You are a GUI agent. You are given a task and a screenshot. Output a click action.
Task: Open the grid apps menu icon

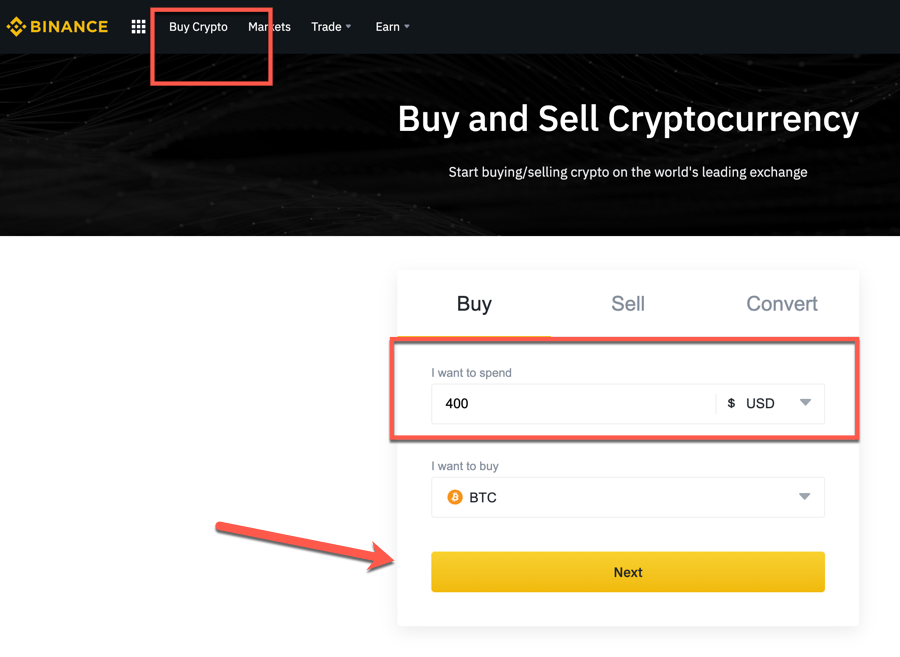[139, 27]
